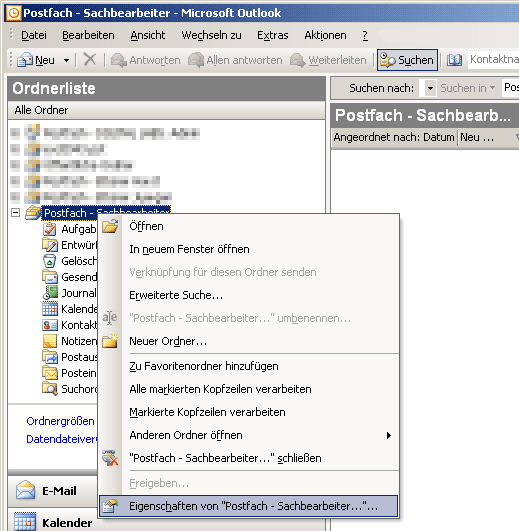The image size is (519, 531).
Task: Click Angeordnet nach: Datum column header
Action: point(394,137)
